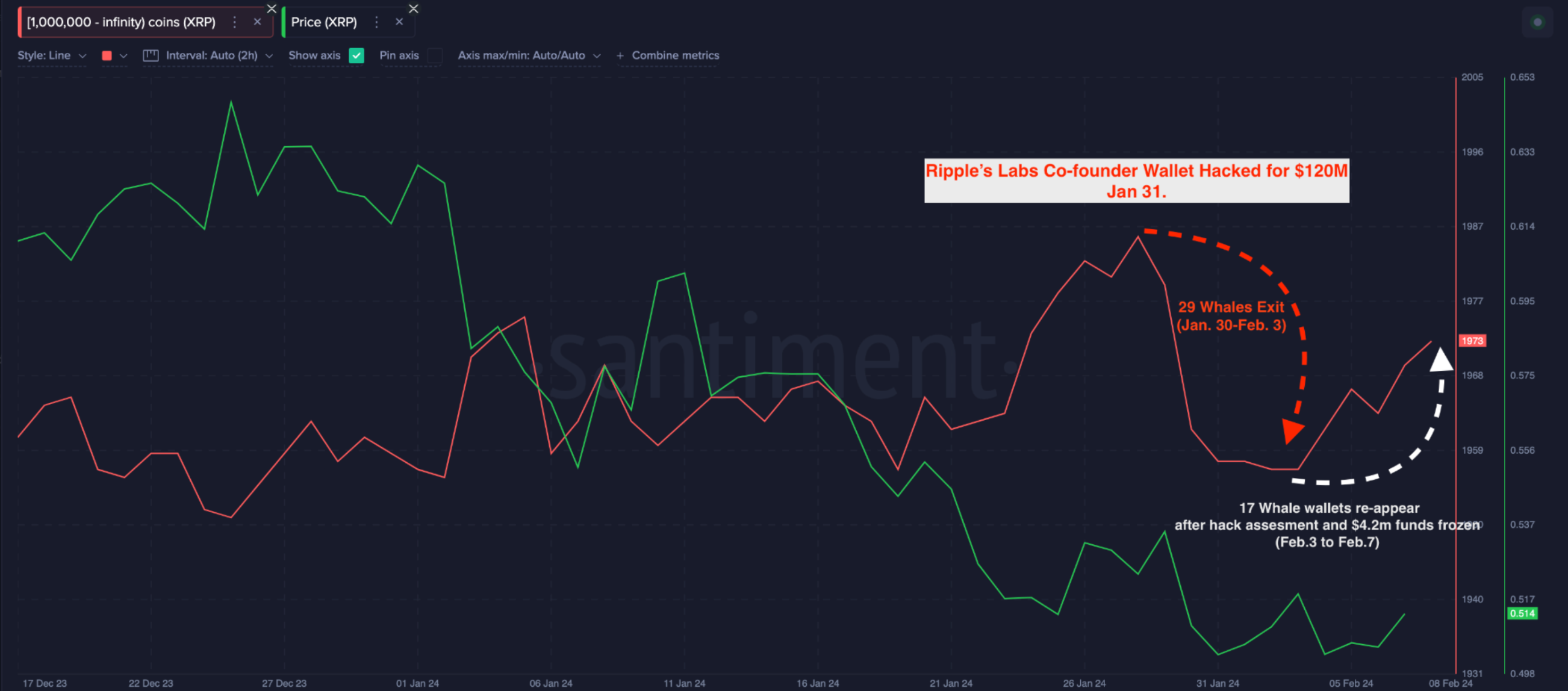Click the 17 Dec 23 date on x-axis
Screen dimensions: 1568x691
point(45,683)
